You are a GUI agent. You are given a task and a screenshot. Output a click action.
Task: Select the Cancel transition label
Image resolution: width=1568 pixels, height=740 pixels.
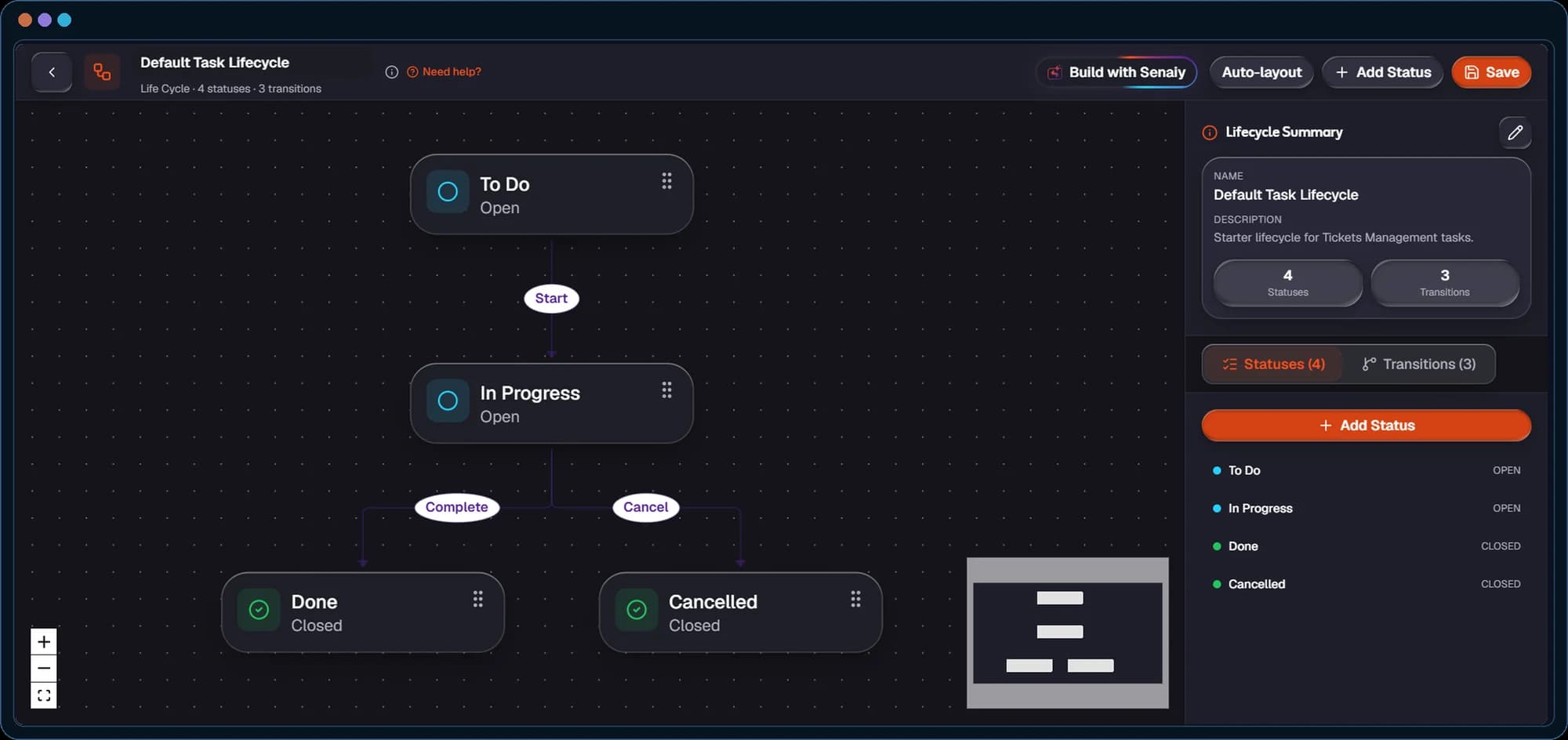tap(645, 507)
